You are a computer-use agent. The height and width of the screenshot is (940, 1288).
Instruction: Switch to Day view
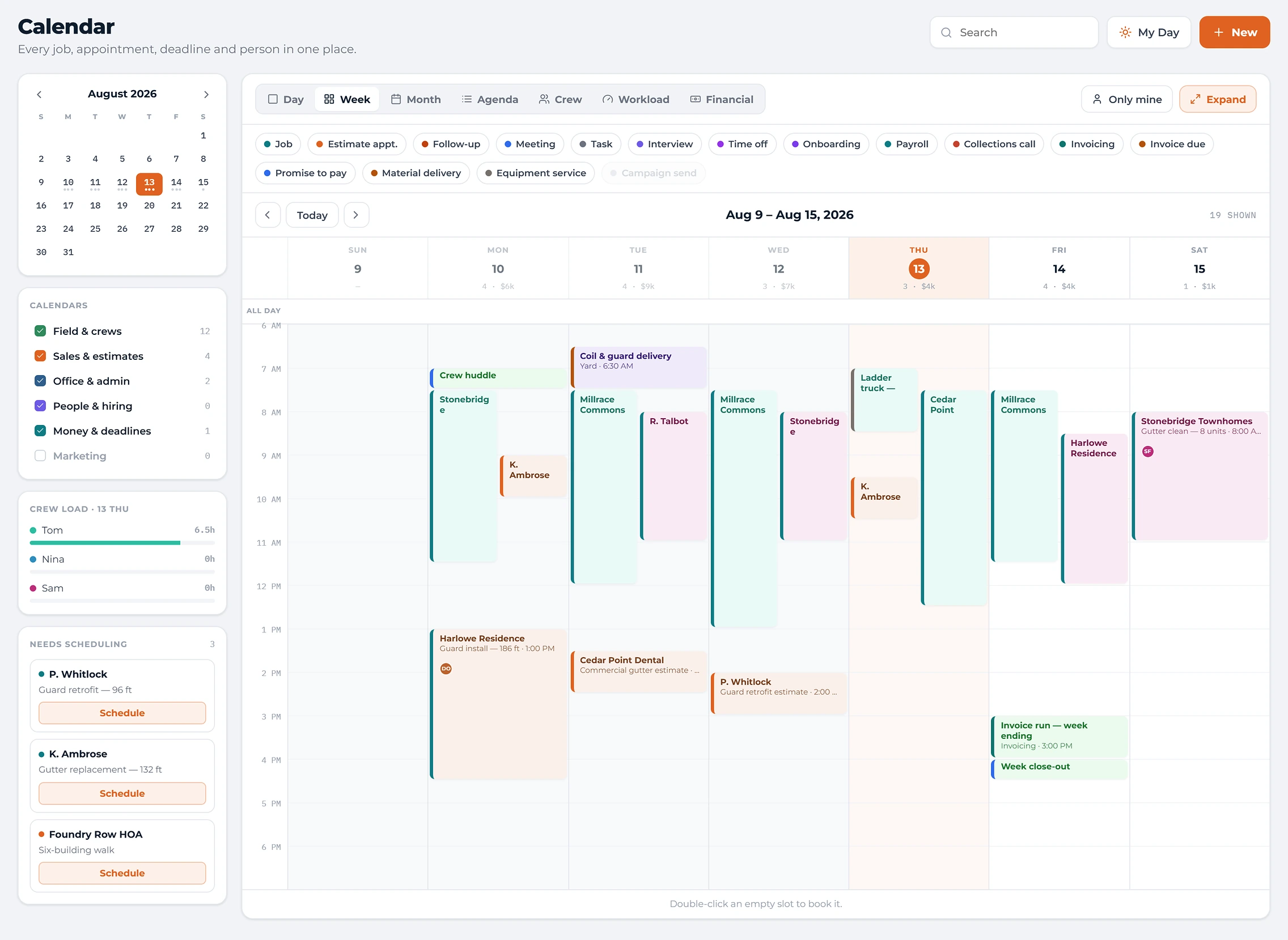coord(286,100)
